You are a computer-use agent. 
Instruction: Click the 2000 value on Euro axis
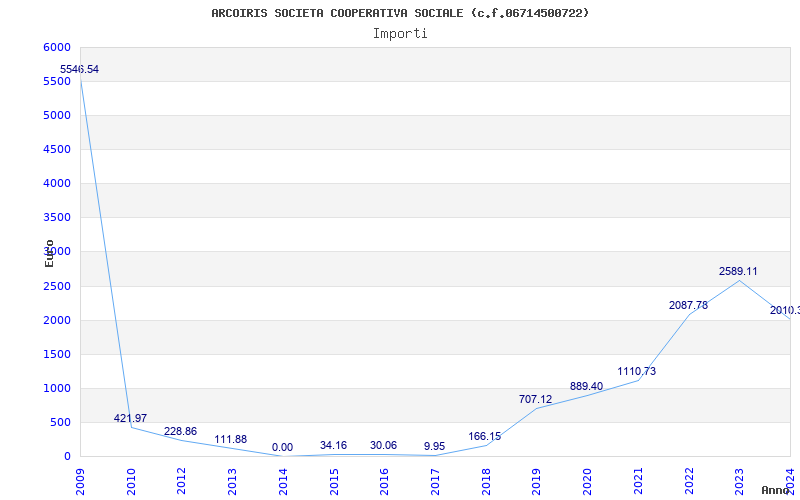point(57,320)
